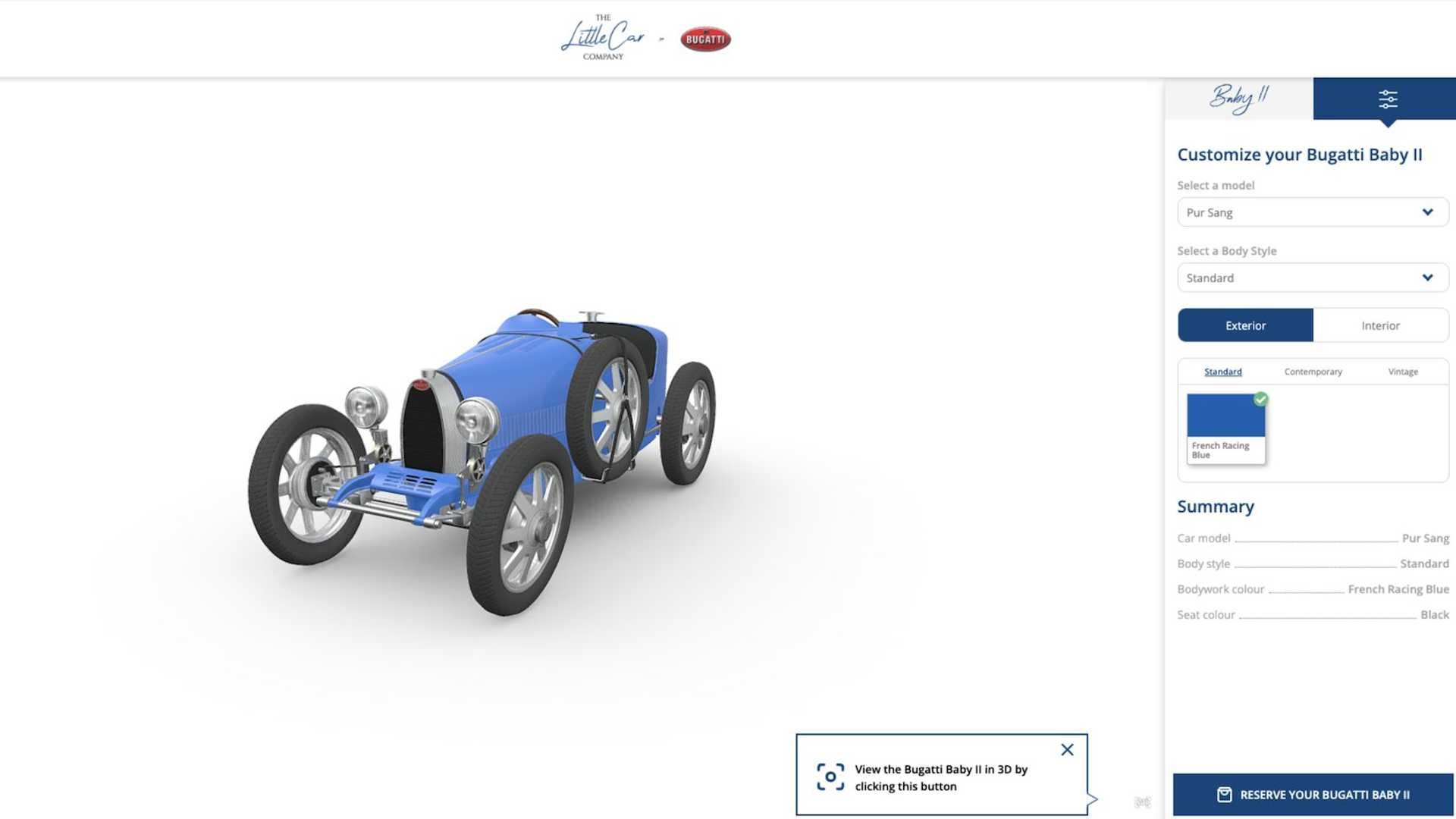Close the 3D view tooltip popup
1456x819 pixels.
1067,750
